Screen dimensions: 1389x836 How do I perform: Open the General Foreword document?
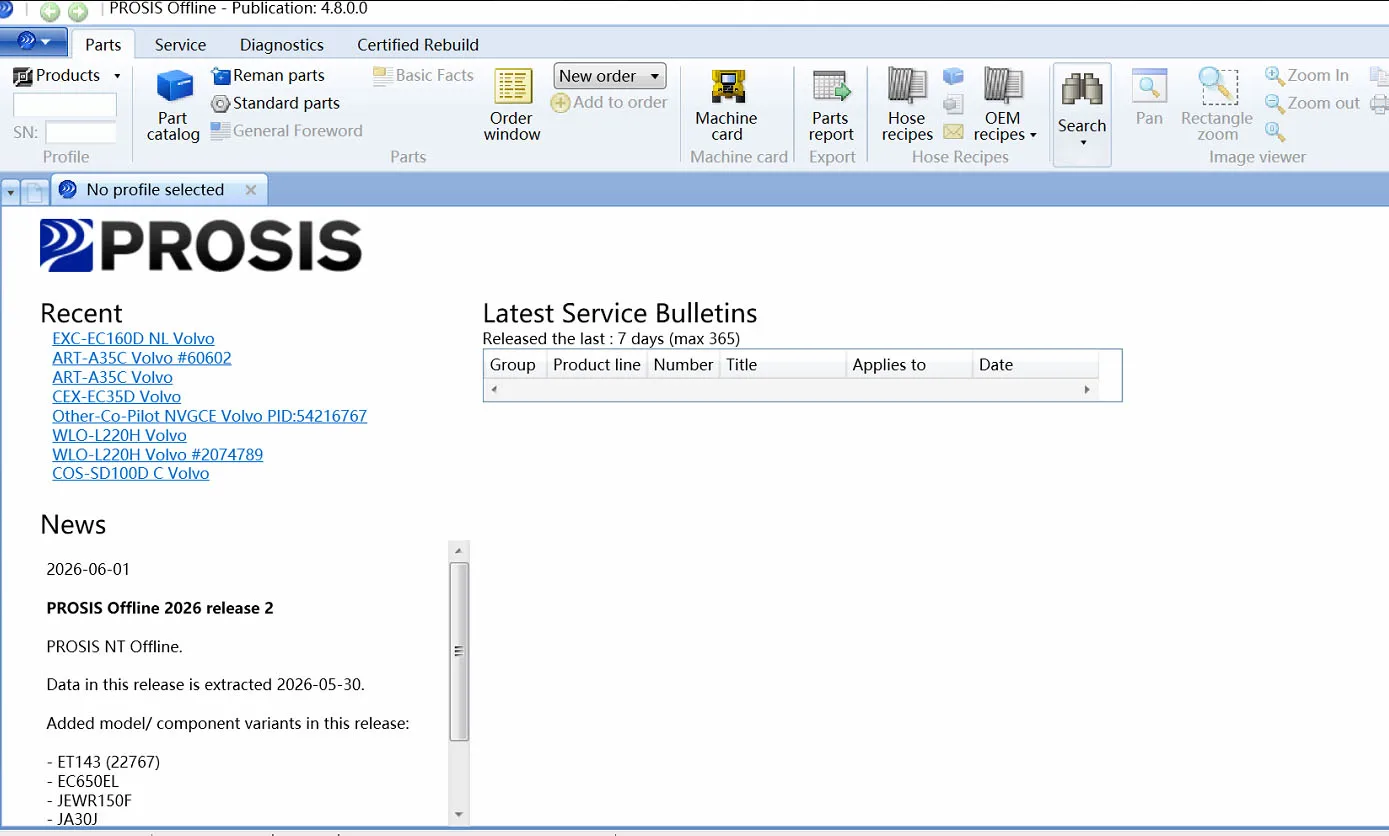[286, 131]
